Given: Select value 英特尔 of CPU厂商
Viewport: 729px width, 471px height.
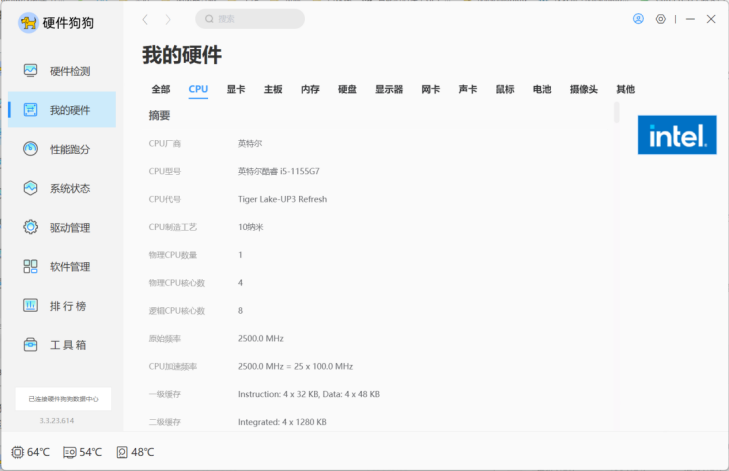Looking at the screenshot, I should [250, 143].
